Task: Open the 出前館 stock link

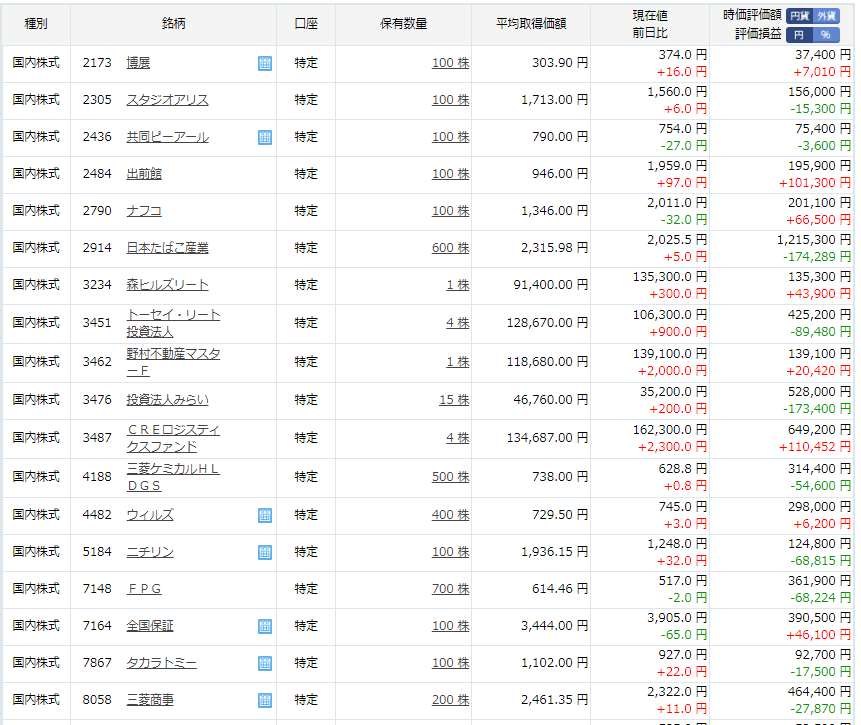Action: pyautogui.click(x=144, y=174)
